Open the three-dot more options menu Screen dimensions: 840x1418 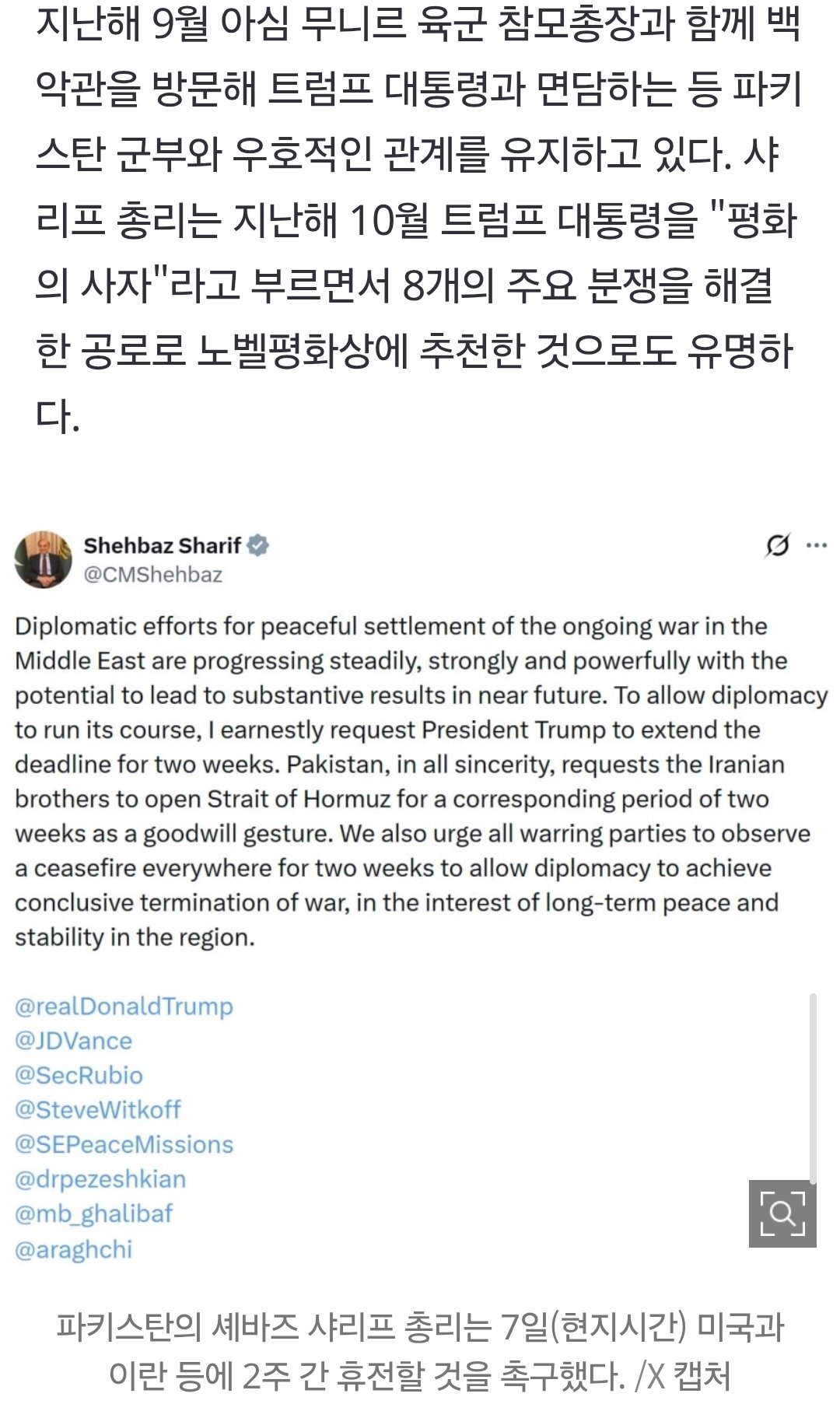pyautogui.click(x=817, y=545)
